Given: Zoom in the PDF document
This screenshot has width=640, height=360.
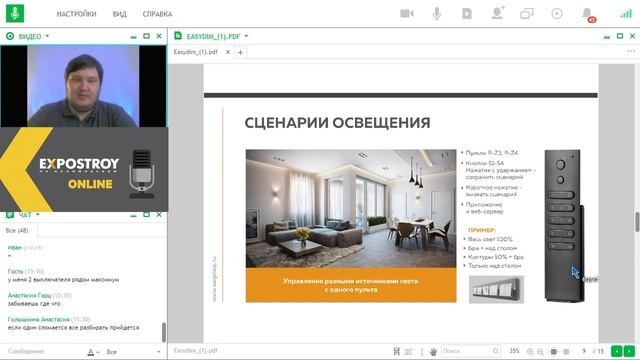Looking at the screenshot, I should [530, 351].
